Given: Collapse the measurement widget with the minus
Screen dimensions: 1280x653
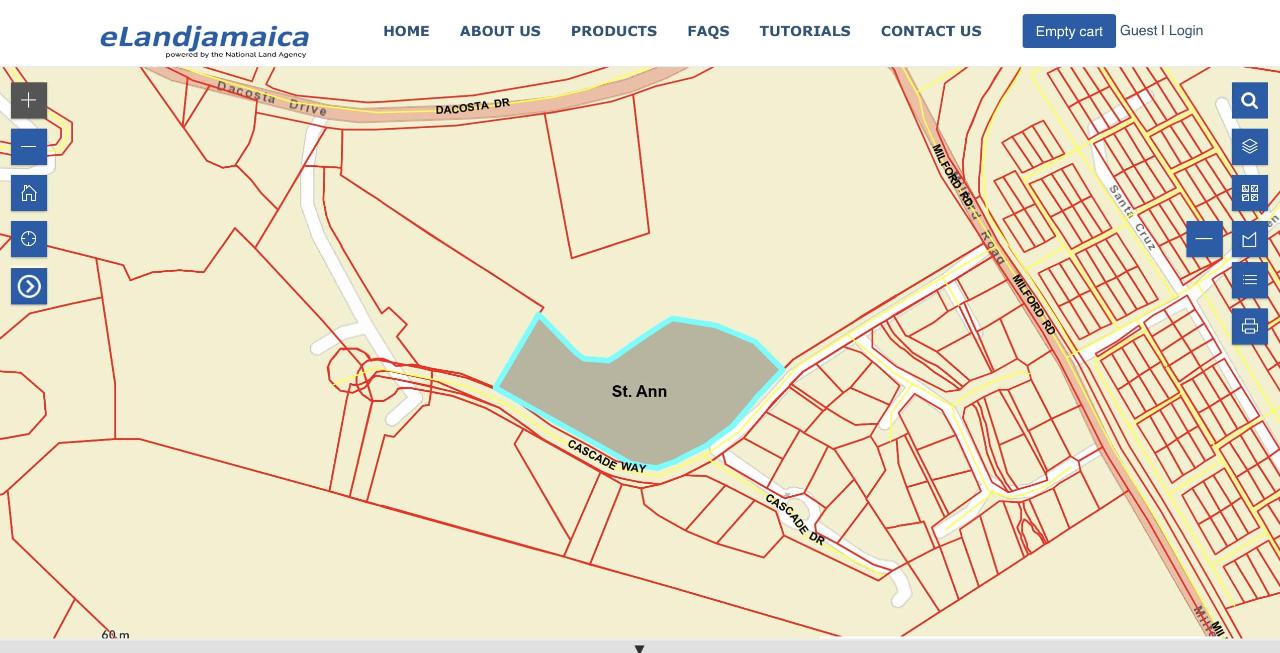Looking at the screenshot, I should [1203, 239].
